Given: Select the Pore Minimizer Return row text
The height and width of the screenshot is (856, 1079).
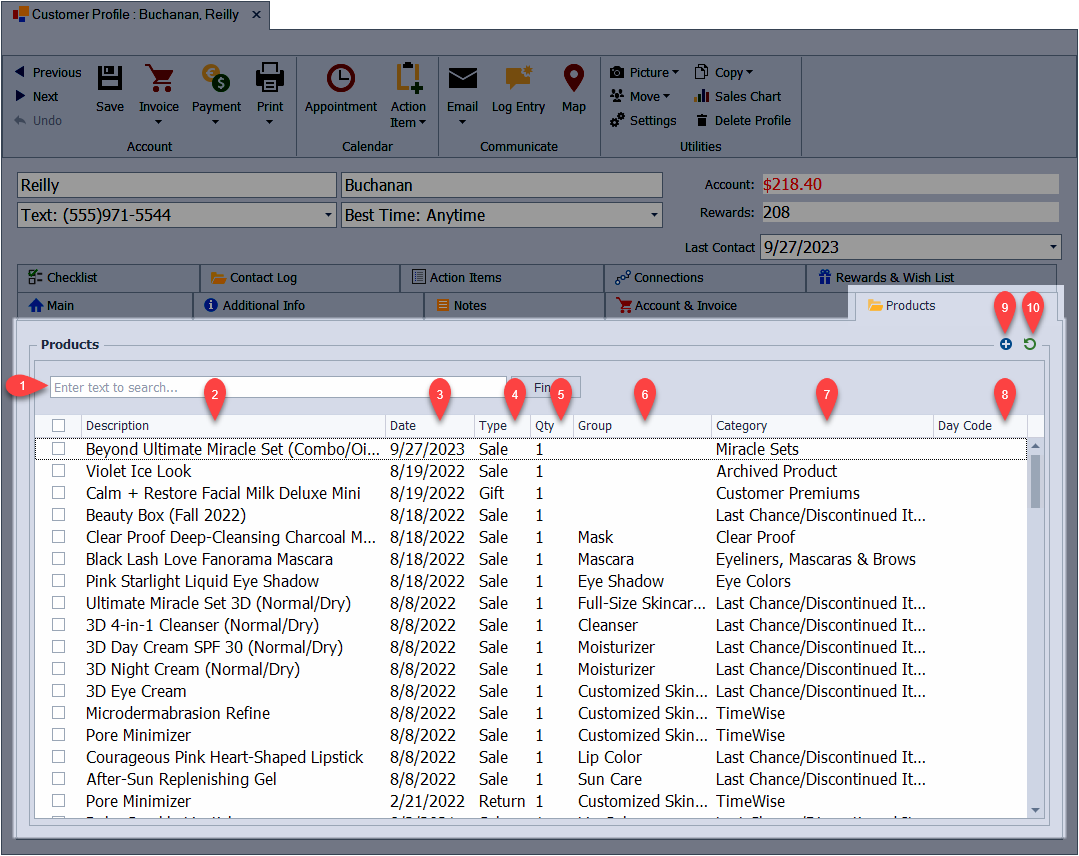Looking at the screenshot, I should pyautogui.click(x=138, y=801).
